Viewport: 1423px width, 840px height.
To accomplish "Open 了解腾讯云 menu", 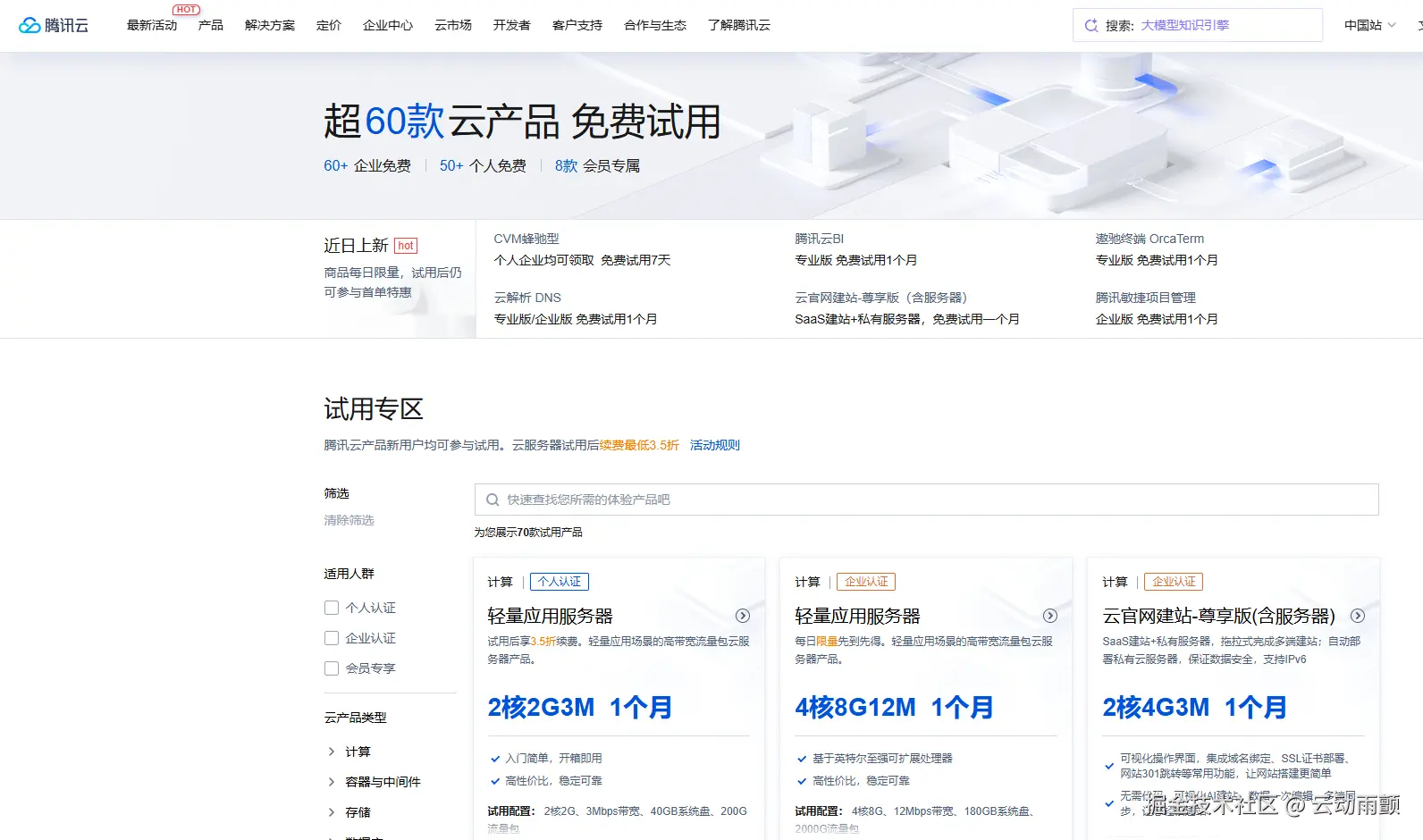I will tap(739, 25).
